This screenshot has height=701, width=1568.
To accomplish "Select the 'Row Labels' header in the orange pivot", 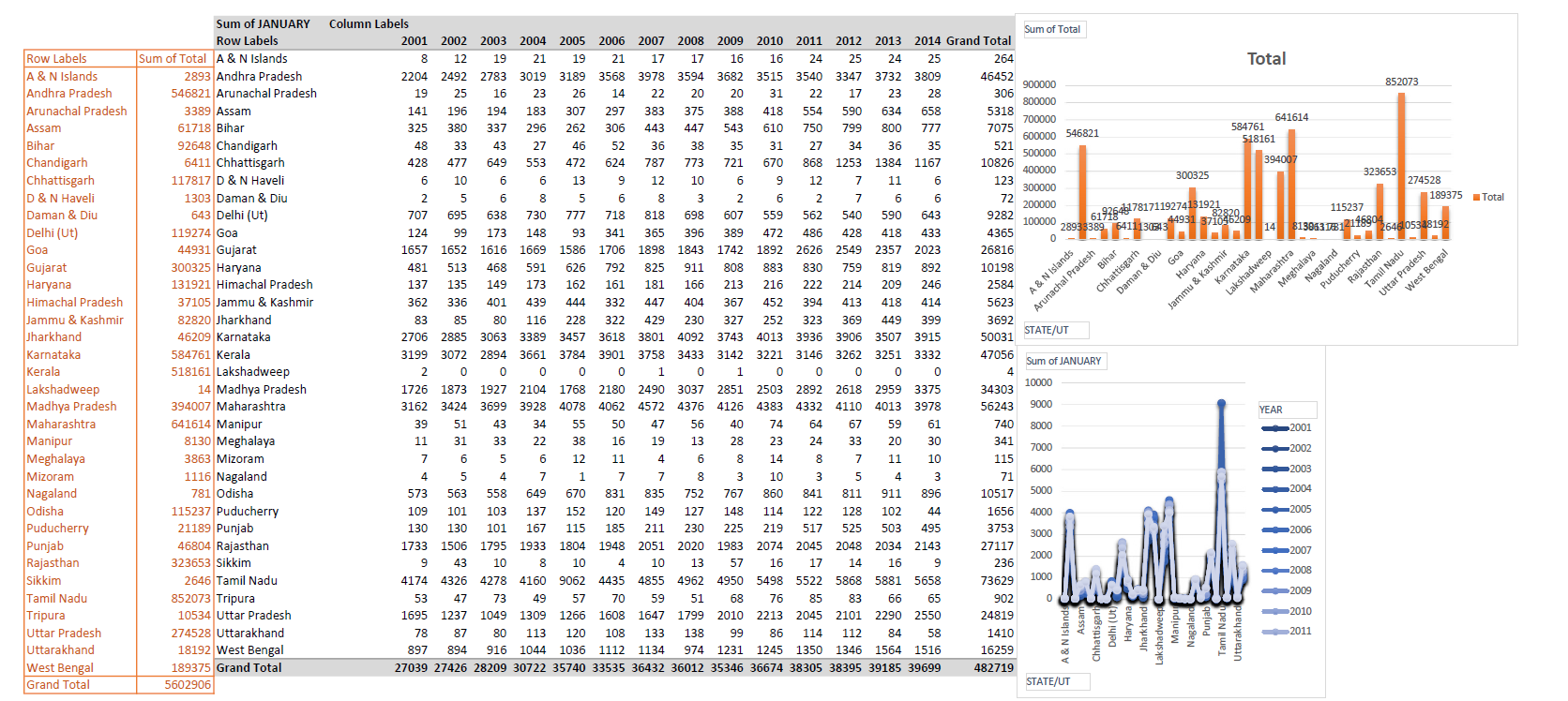I will pos(56,58).
